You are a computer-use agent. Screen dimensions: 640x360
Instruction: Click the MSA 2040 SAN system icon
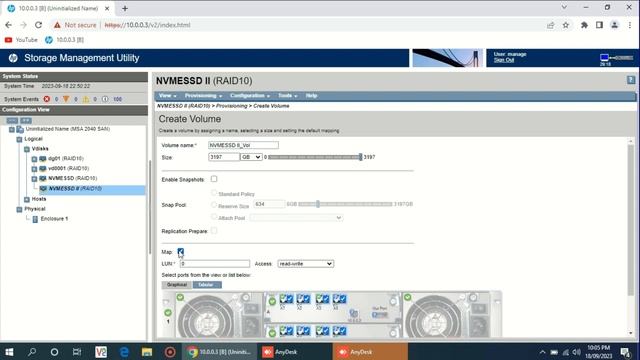tap(20, 129)
